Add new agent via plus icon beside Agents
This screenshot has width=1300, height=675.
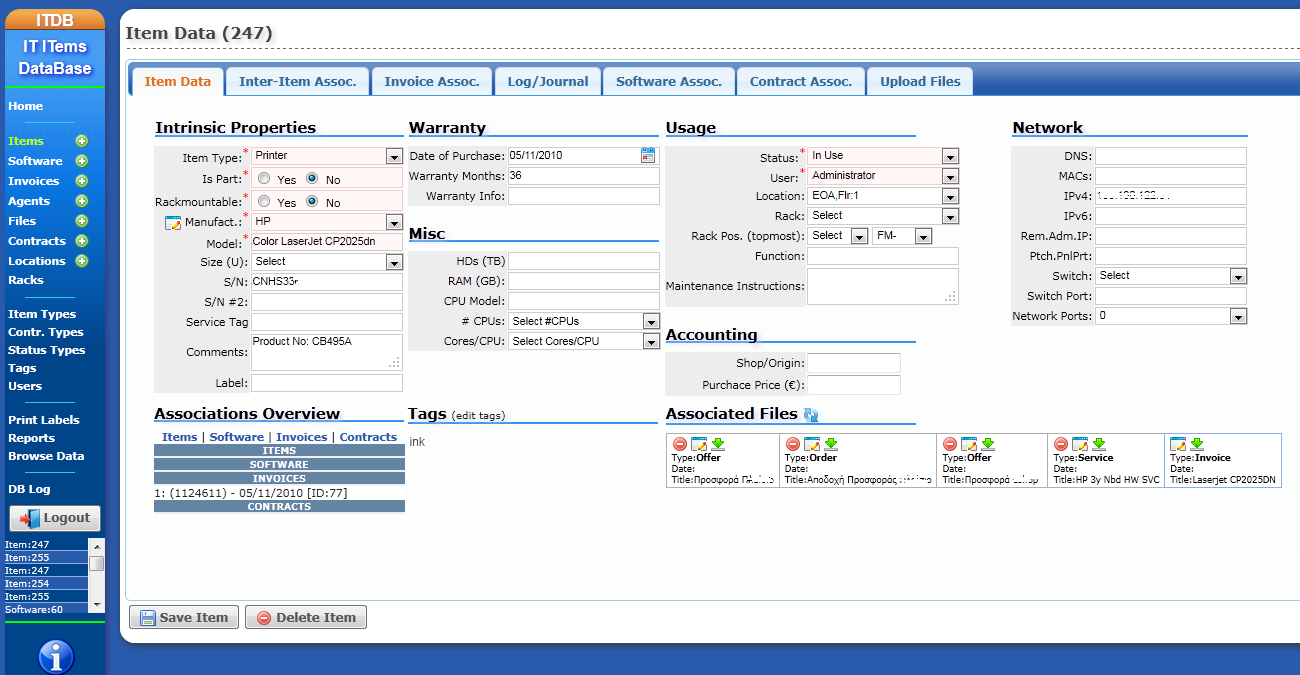(82, 201)
